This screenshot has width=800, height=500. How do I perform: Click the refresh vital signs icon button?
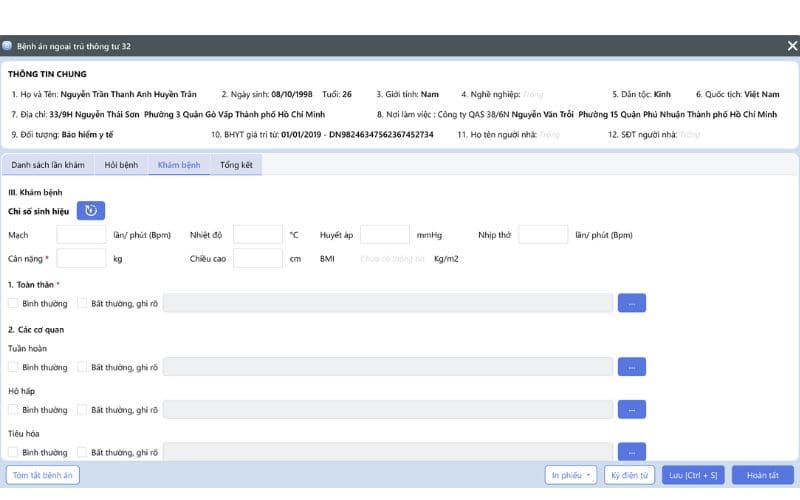[x=91, y=210]
